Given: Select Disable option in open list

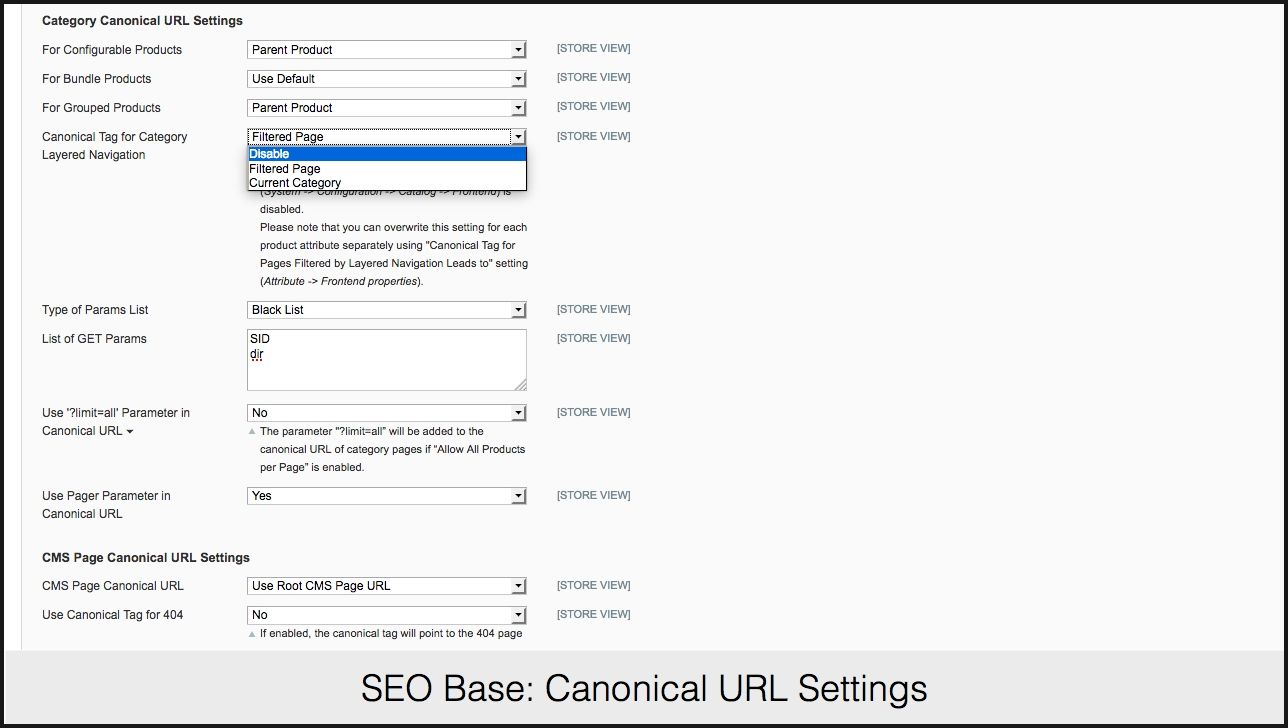Looking at the screenshot, I should click(386, 154).
